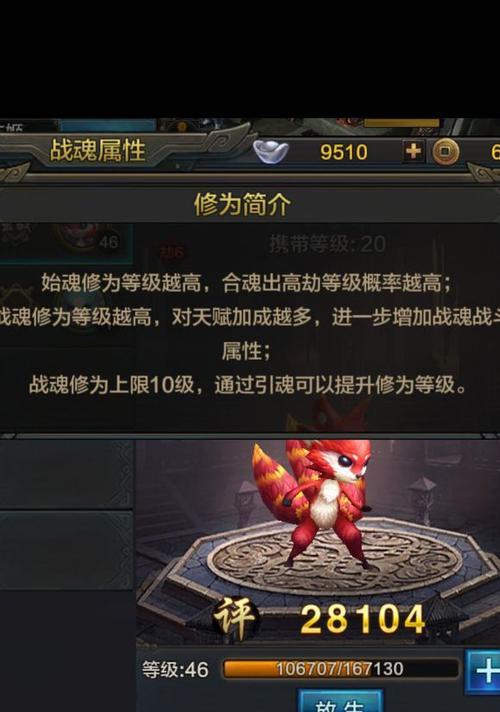Screen dimensions: 500x712
Task: Tap the 修为简介 popup header
Action: [242, 204]
